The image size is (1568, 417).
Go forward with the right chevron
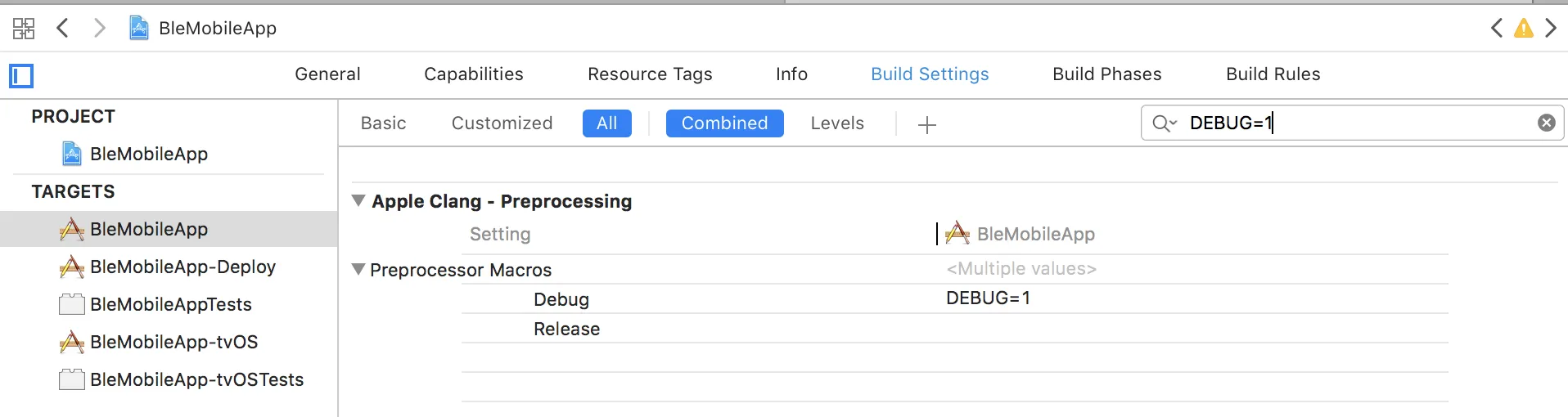(99, 29)
